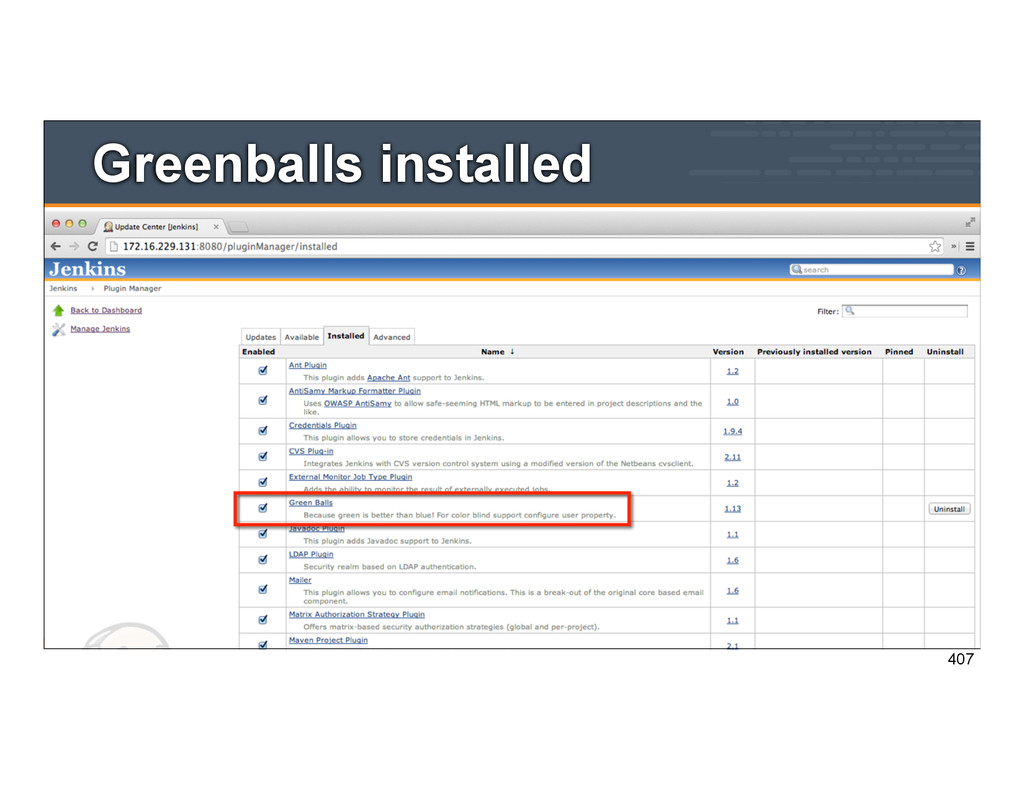Switch to the Available tab
The image size is (1024, 791).
pyautogui.click(x=302, y=337)
